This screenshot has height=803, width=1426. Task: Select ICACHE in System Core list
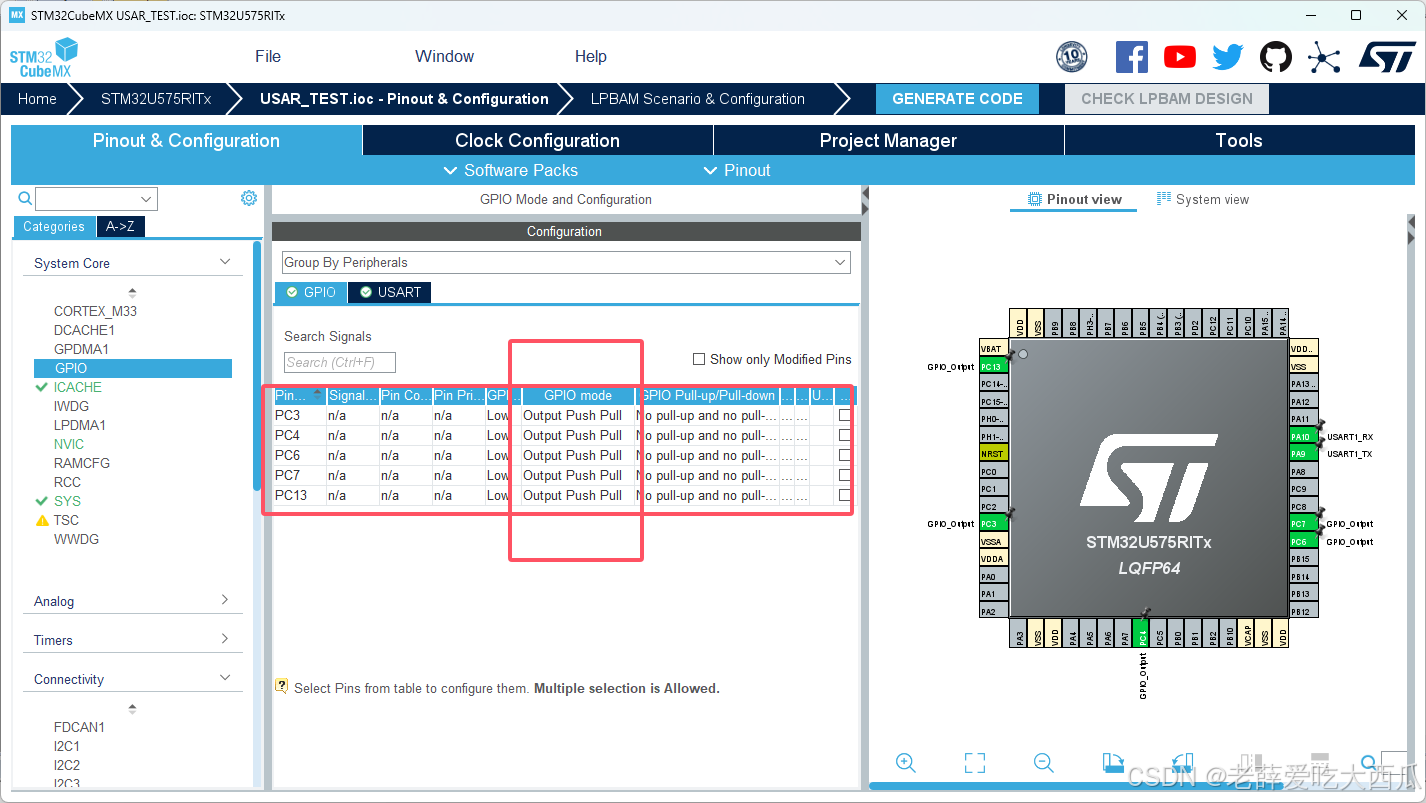(x=78, y=387)
